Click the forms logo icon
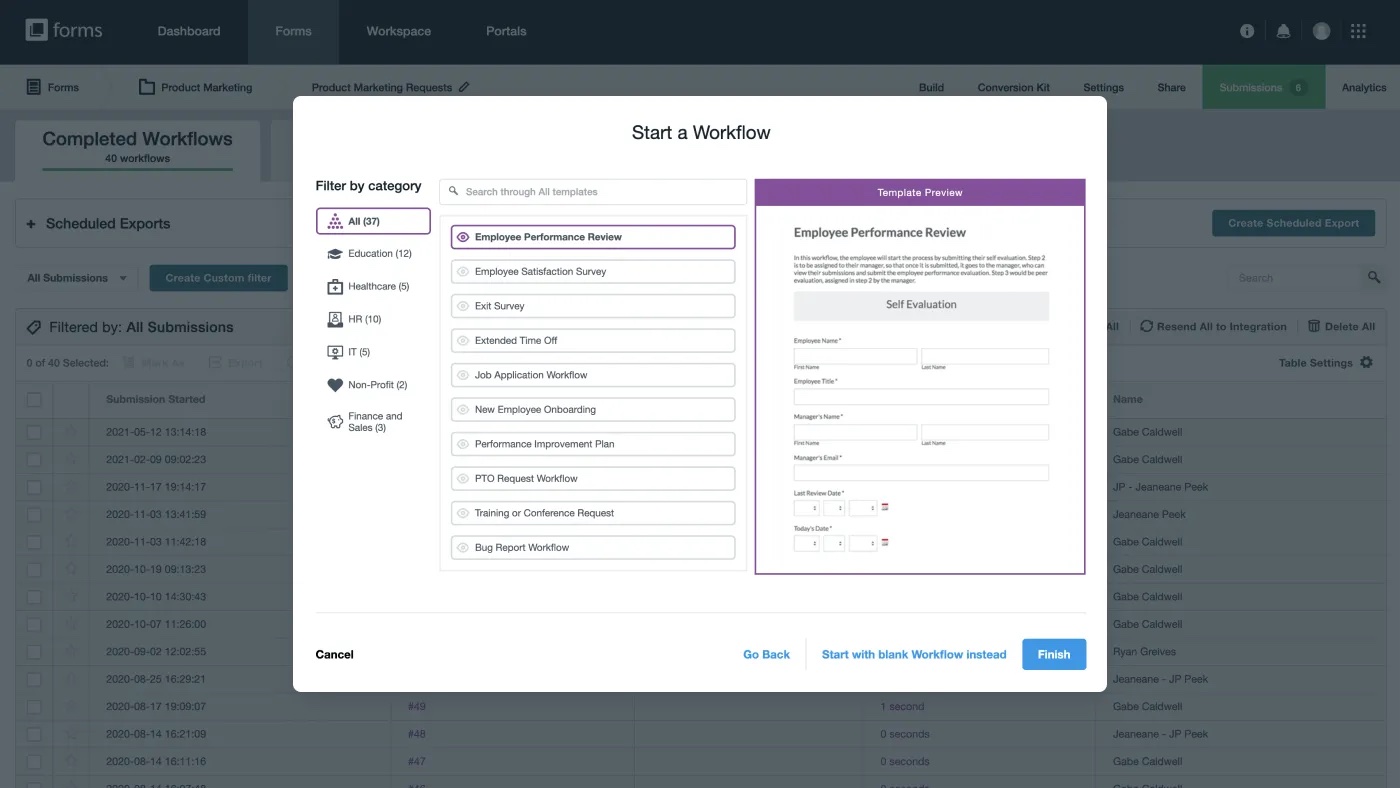This screenshot has height=788, width=1400. click(38, 30)
